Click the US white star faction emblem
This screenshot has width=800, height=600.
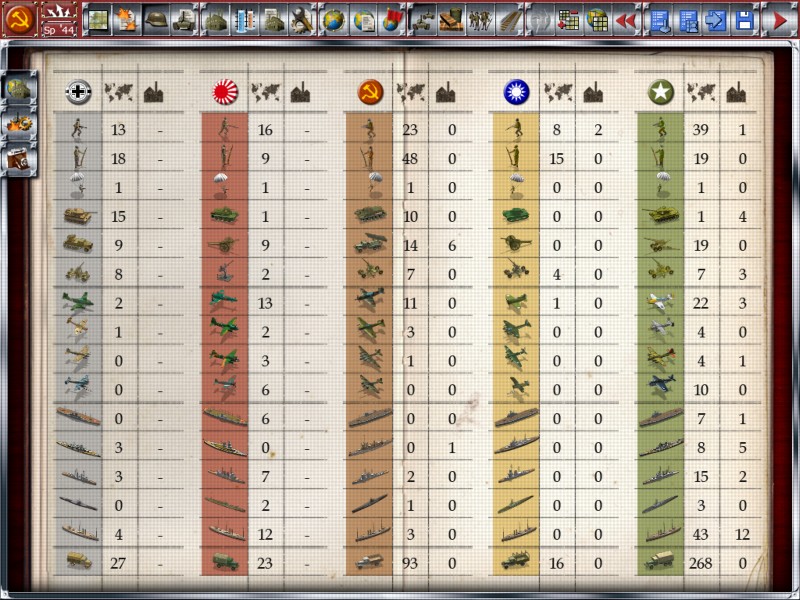661,92
